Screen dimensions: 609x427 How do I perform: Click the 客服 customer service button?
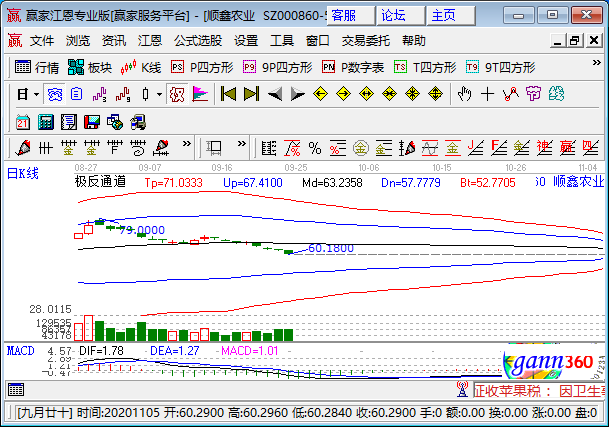(351, 16)
